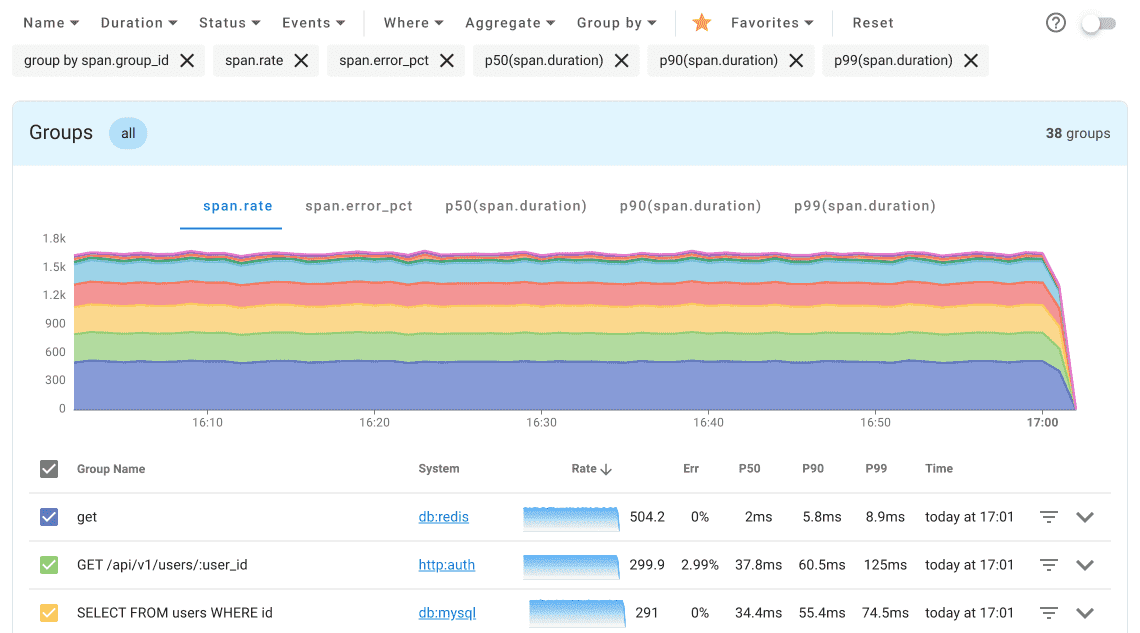Click the filter icon on the GET /api/v1/users row
Viewport: 1140px width, 633px height.
[1048, 565]
